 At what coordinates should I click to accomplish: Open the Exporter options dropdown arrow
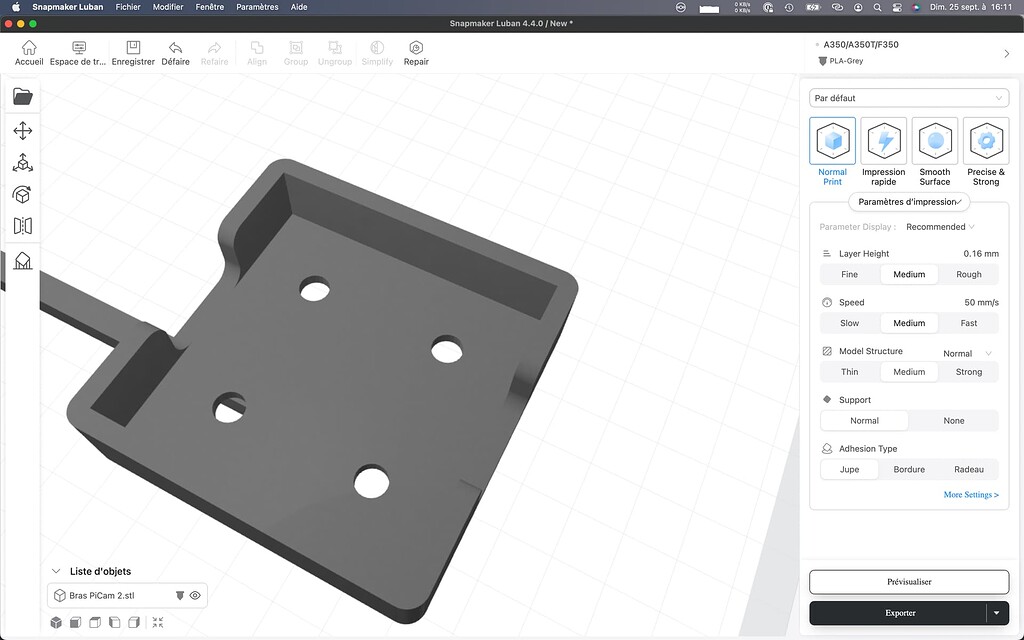(996, 613)
